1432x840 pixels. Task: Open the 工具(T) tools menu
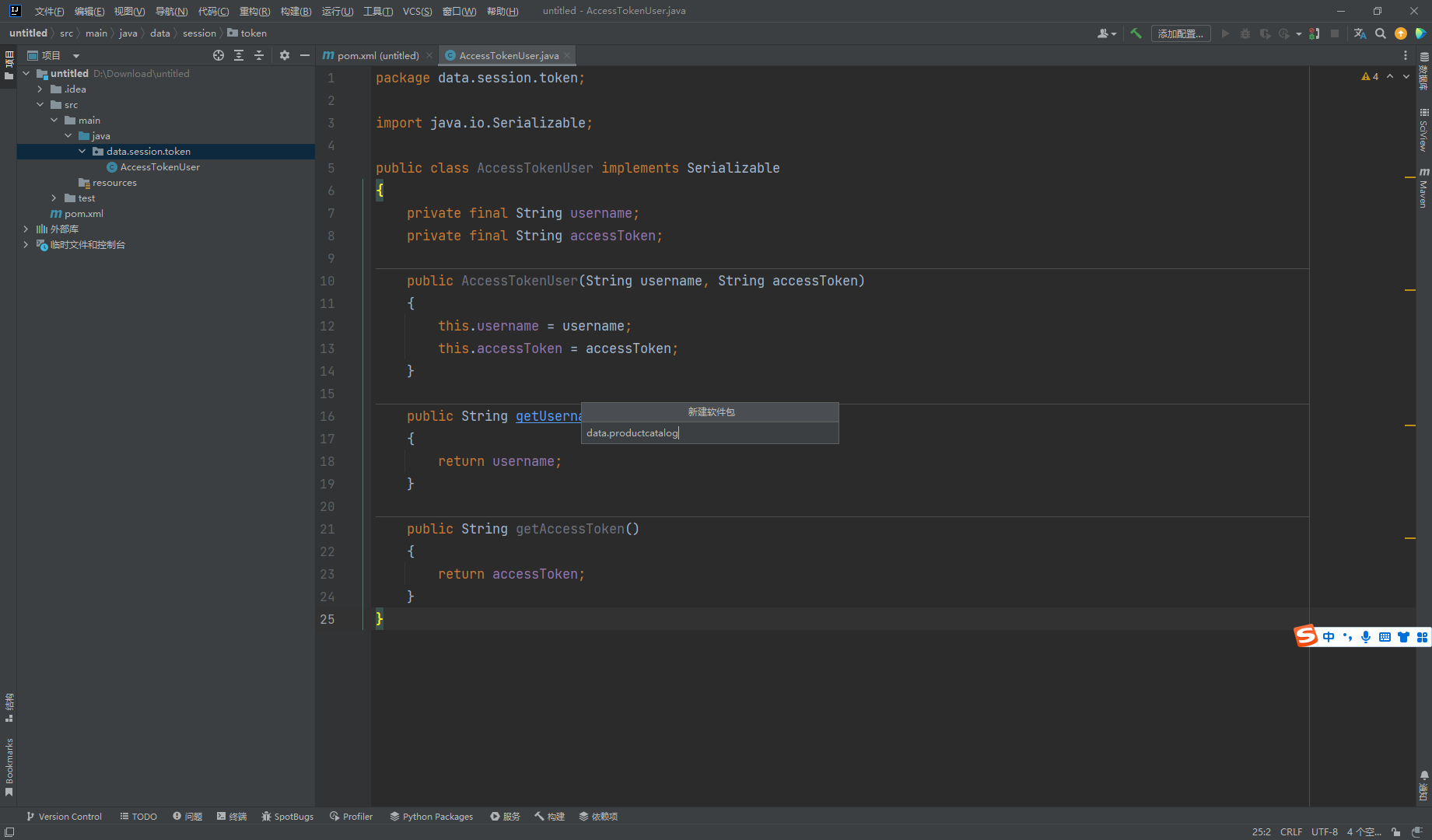click(x=378, y=11)
